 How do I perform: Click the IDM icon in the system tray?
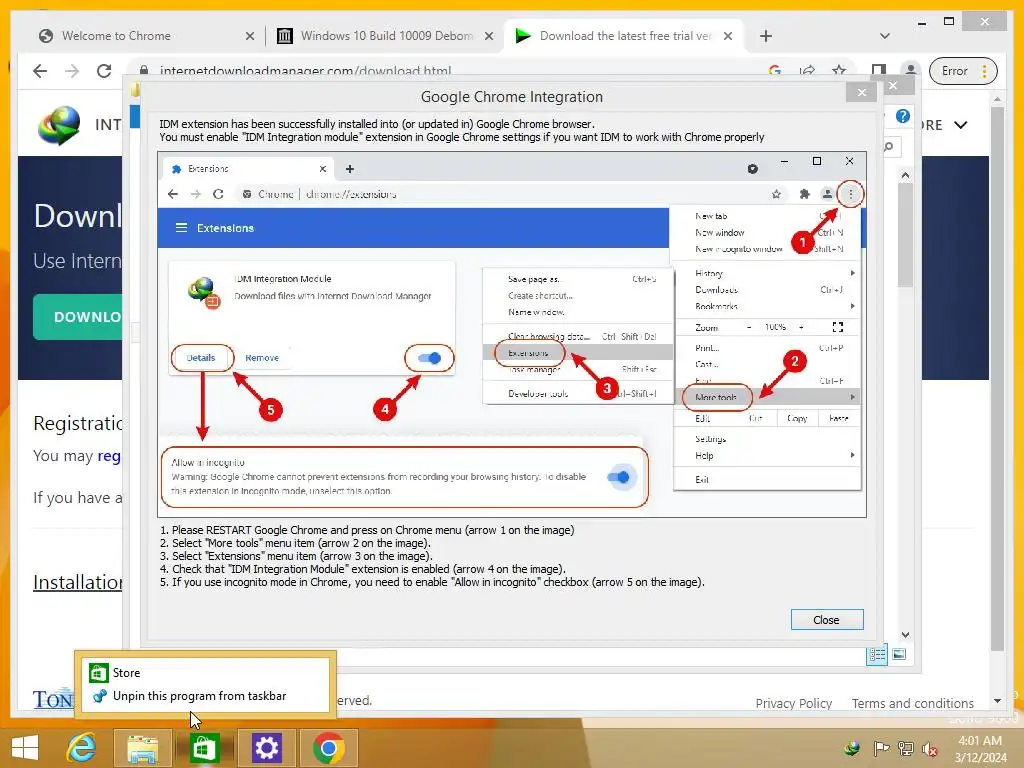(852, 749)
